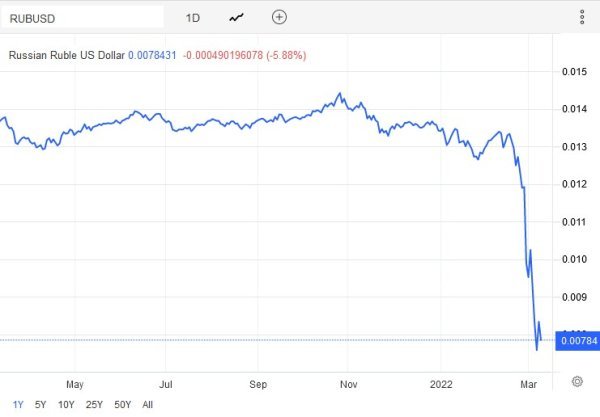
Task: Click the 0.0078431 price value in legend
Action: click(151, 55)
